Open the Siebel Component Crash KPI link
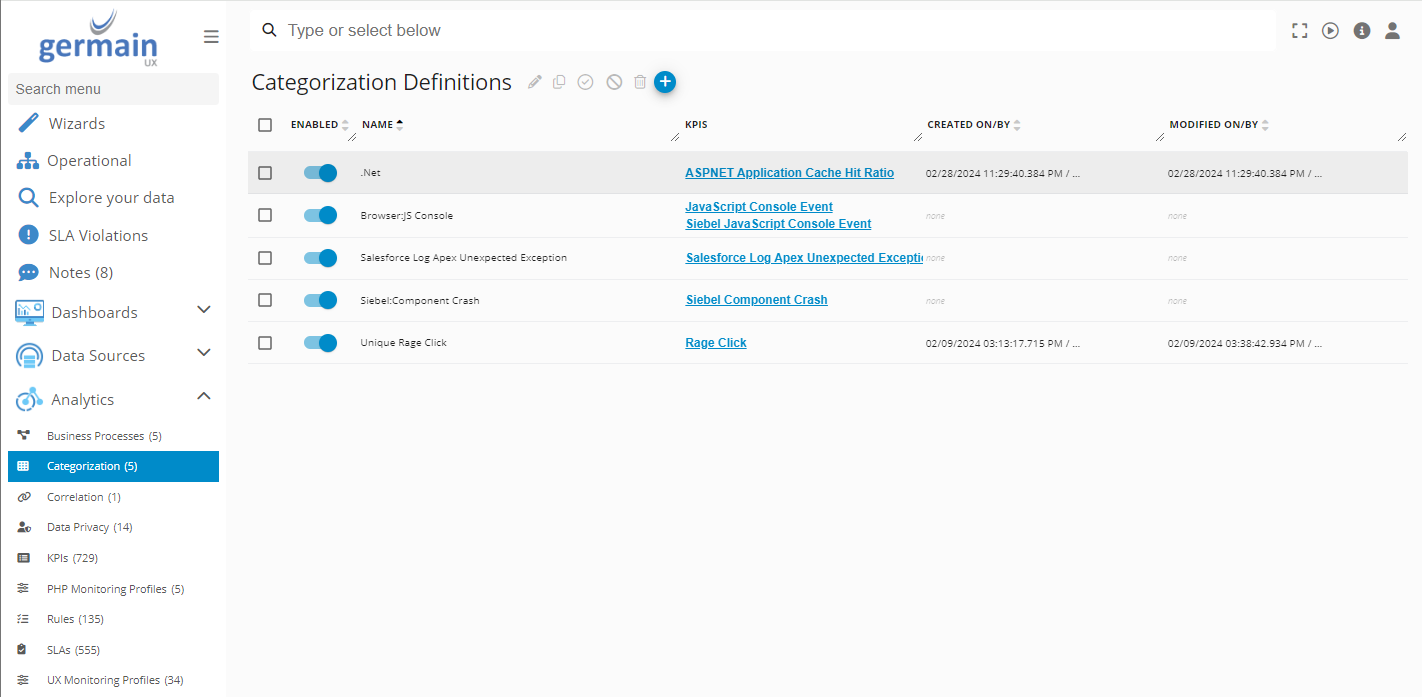Screen dimensions: 1422x697 (756, 300)
